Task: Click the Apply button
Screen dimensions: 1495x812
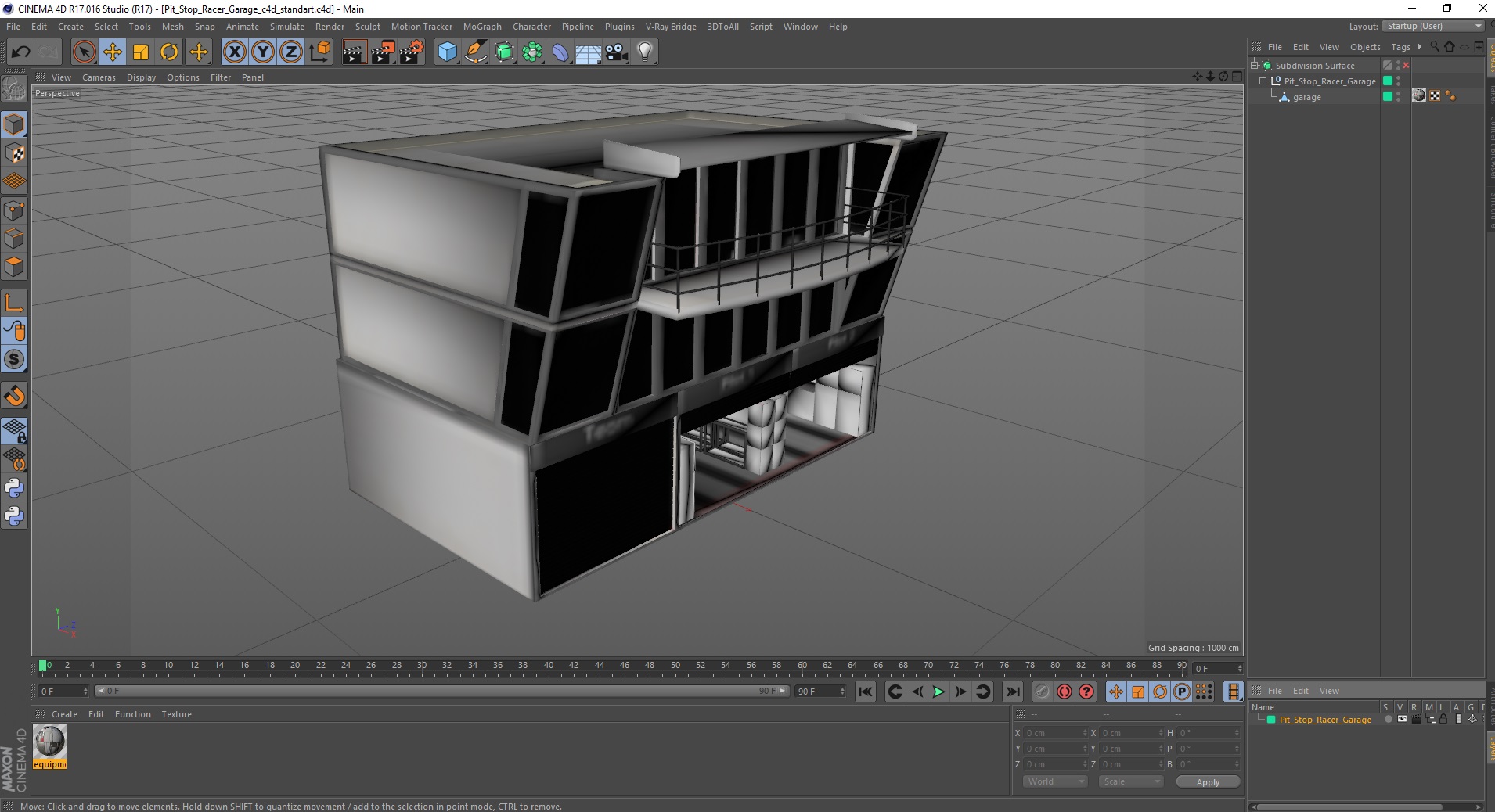Action: point(1208,781)
